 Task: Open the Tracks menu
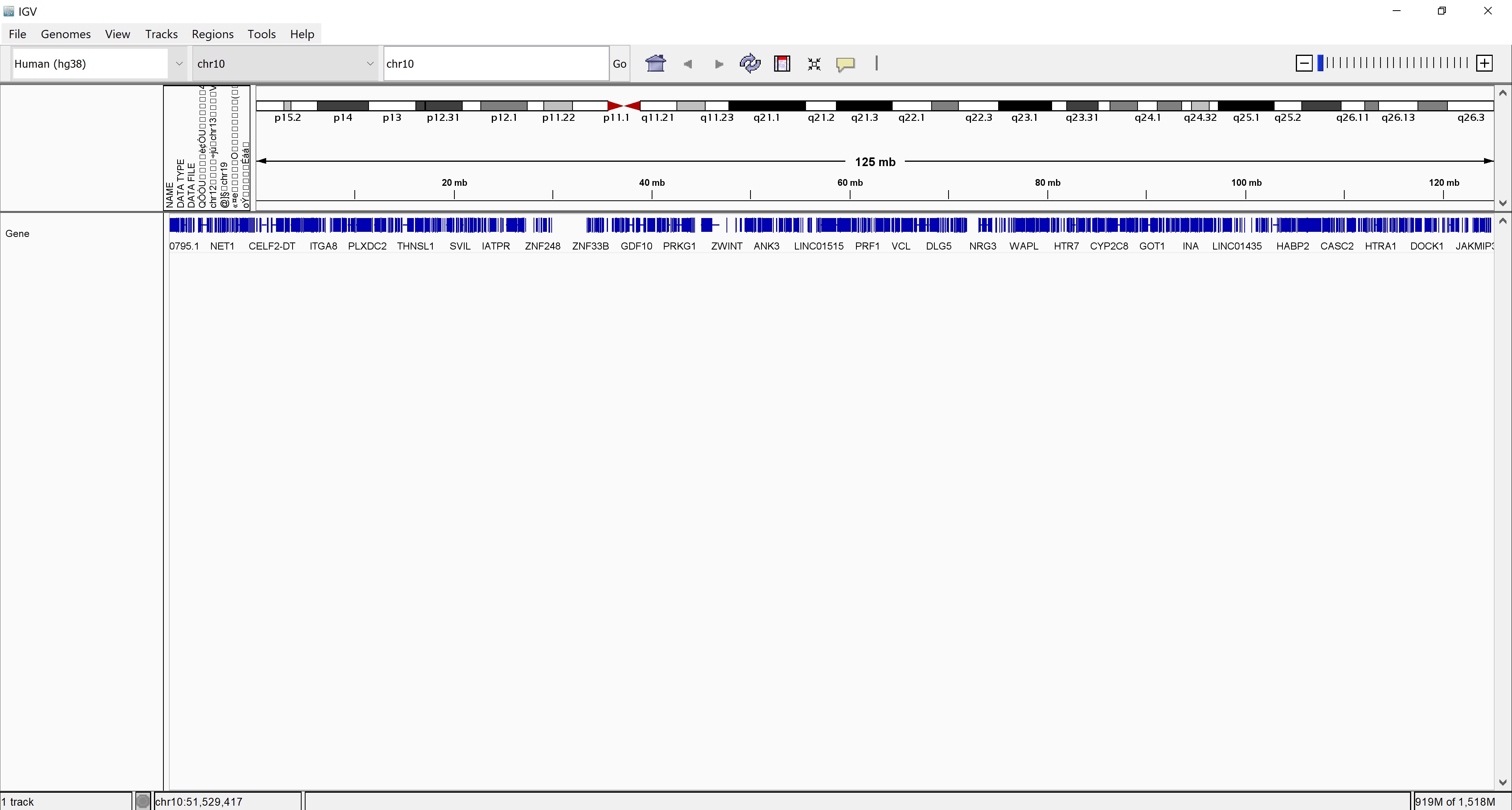[161, 34]
